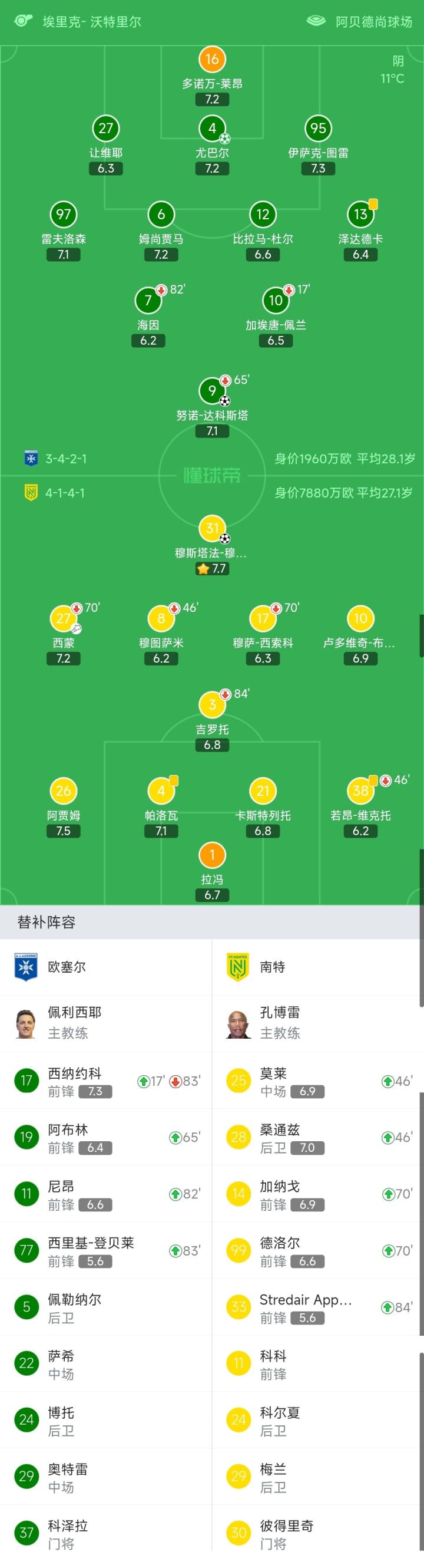Tap the Nantes crest beside 4-1-4-1
This screenshot has width=424, height=1568.
31,492
